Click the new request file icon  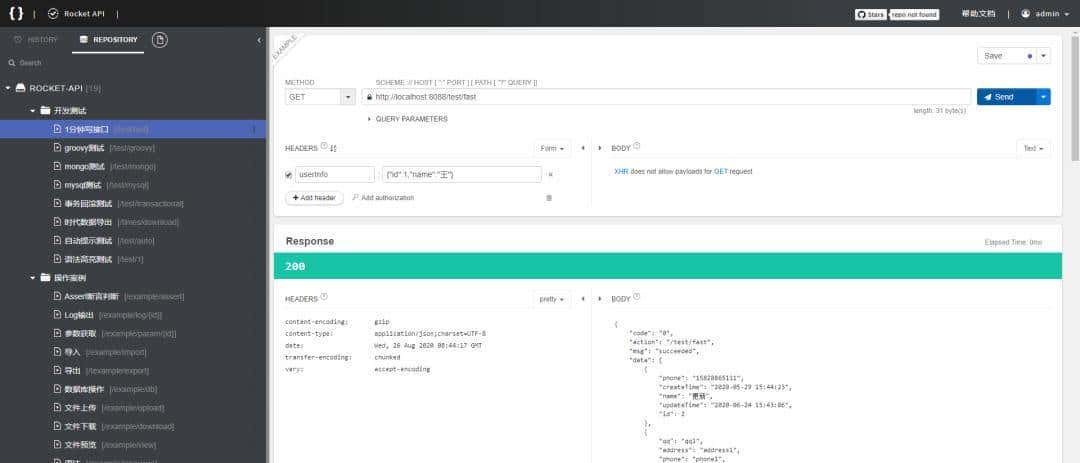tap(160, 39)
